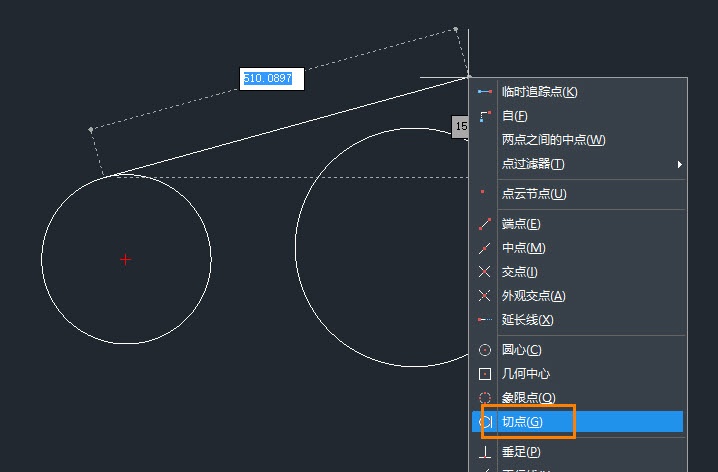Choose the highlighted 切点(G) tangent option
This screenshot has height=472, width=718.
522,422
